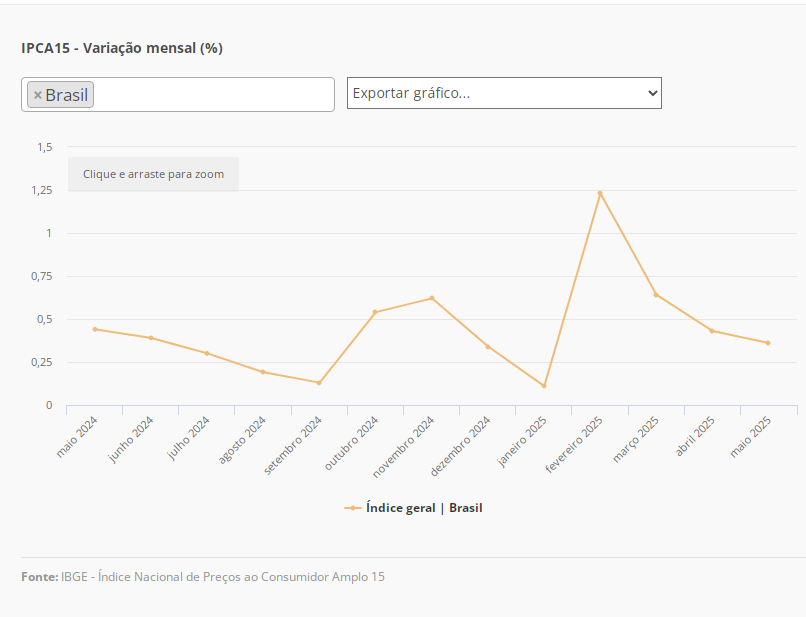Select the abril 2025 data point
The height and width of the screenshot is (617, 806).
point(712,331)
